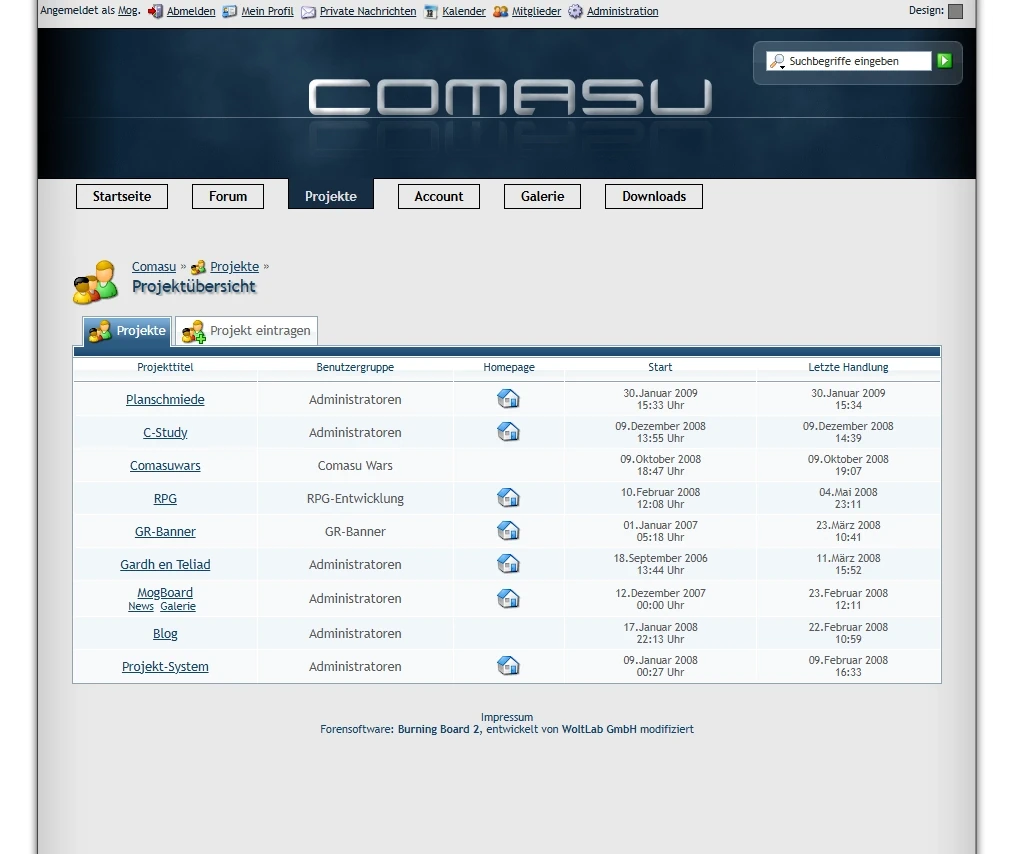Click the Start column header
Viewport: 1017px width, 854px height.
[660, 367]
